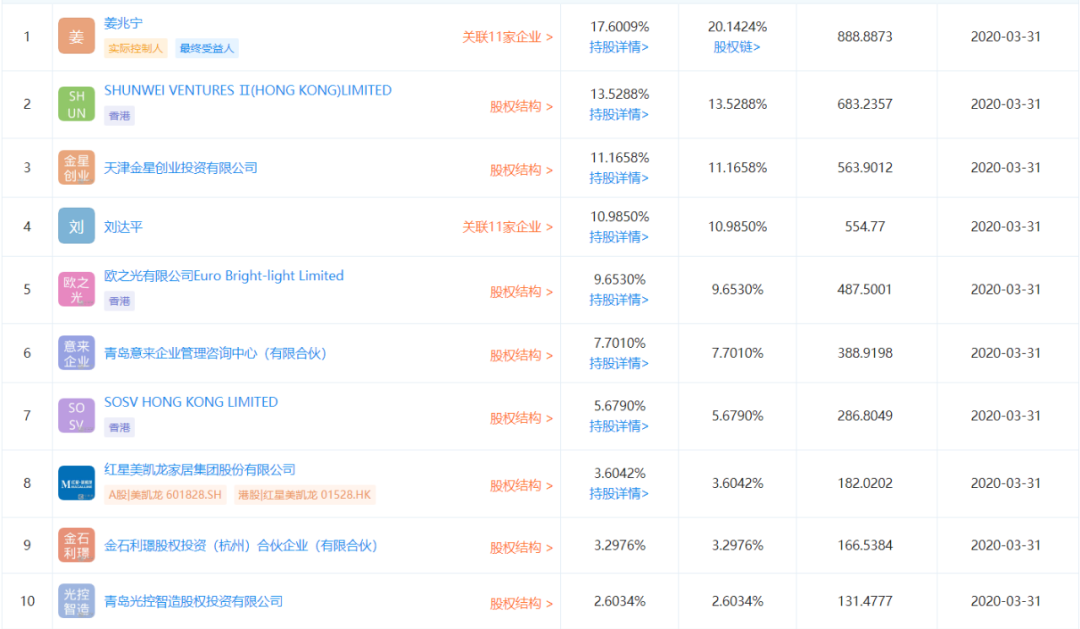
Task: Click the 姜 avatar icon for 姜兆宁
Action: pos(76,36)
